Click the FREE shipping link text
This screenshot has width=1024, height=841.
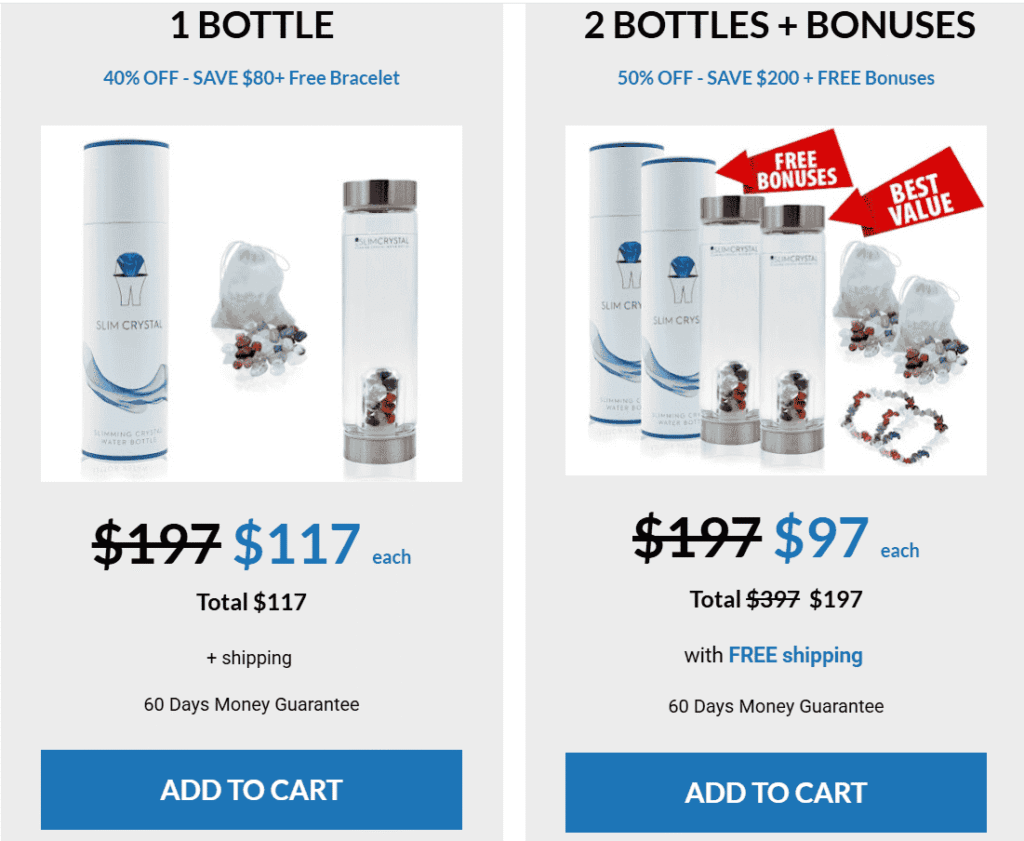tap(795, 655)
